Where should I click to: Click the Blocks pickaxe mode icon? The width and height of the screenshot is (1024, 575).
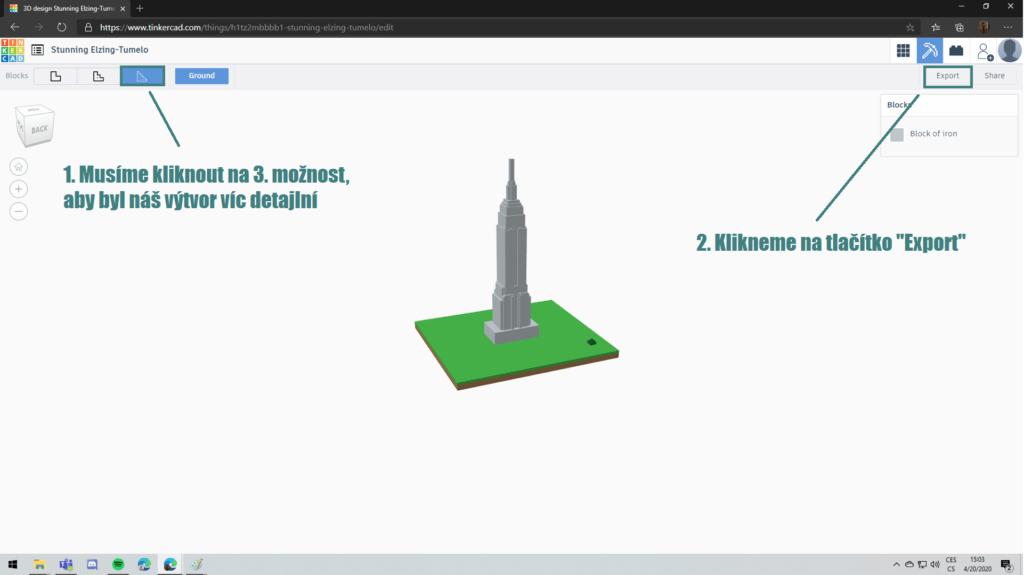tap(930, 50)
